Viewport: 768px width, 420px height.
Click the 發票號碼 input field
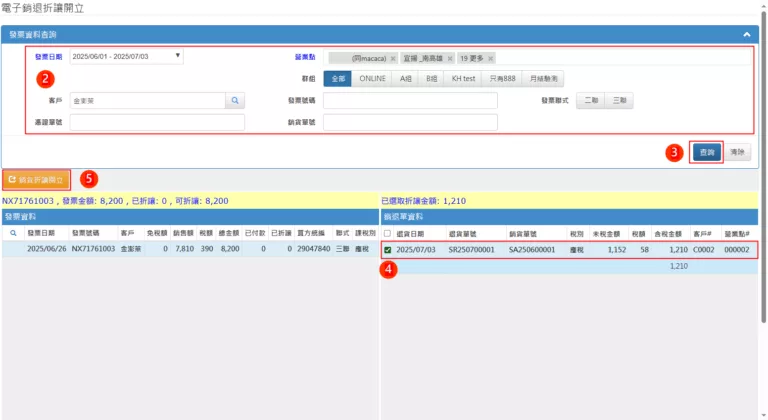pos(409,101)
